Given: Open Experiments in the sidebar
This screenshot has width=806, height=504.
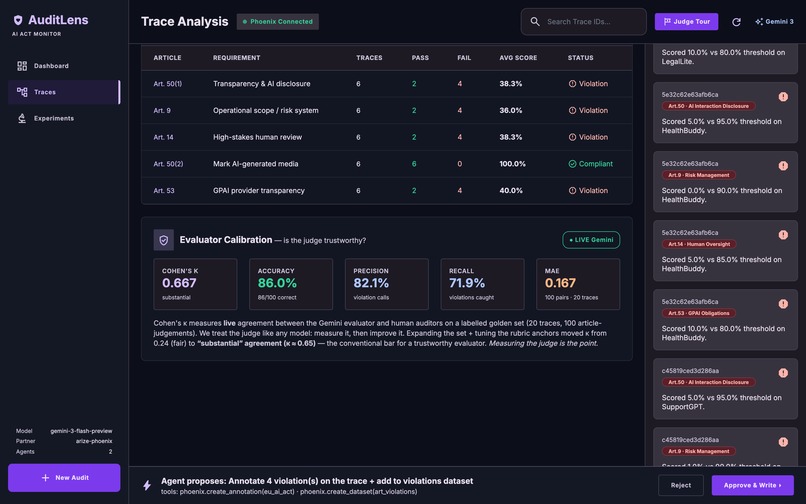Looking at the screenshot, I should click(x=64, y=118).
